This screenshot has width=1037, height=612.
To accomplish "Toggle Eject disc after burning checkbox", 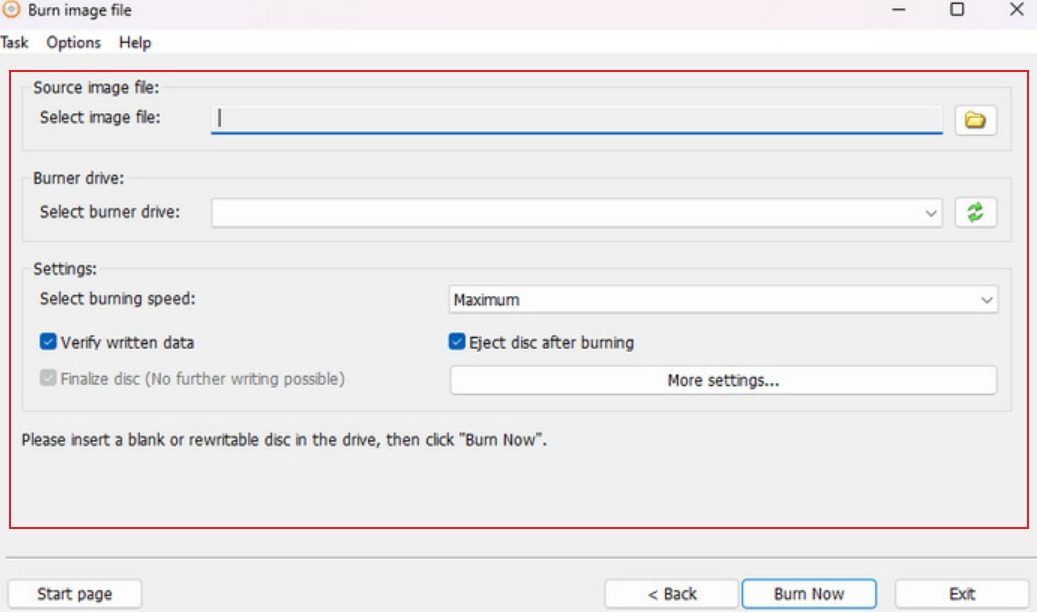I will (x=457, y=342).
